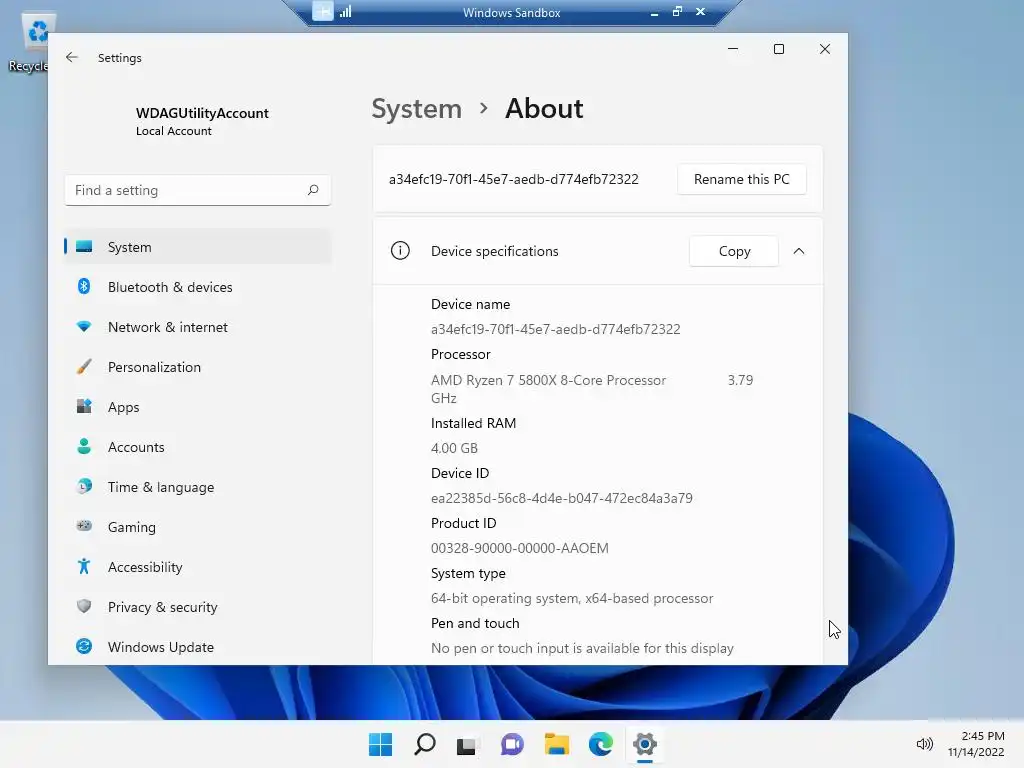Select Apps in the sidebar
Screen dimensions: 1024x768
[197, 407]
